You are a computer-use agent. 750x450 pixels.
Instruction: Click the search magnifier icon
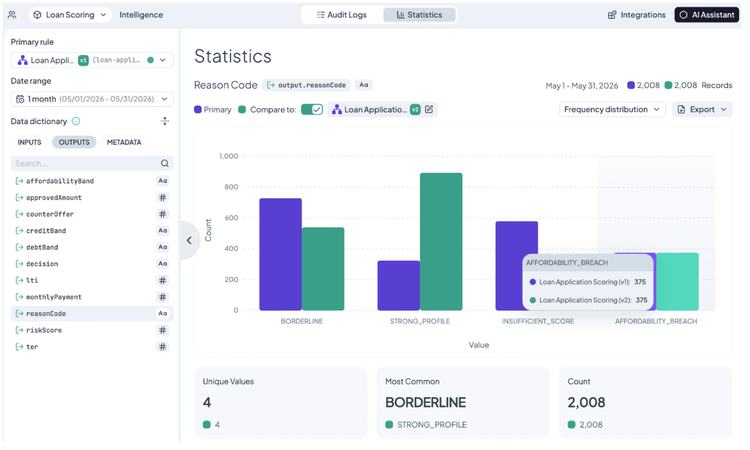(x=165, y=164)
